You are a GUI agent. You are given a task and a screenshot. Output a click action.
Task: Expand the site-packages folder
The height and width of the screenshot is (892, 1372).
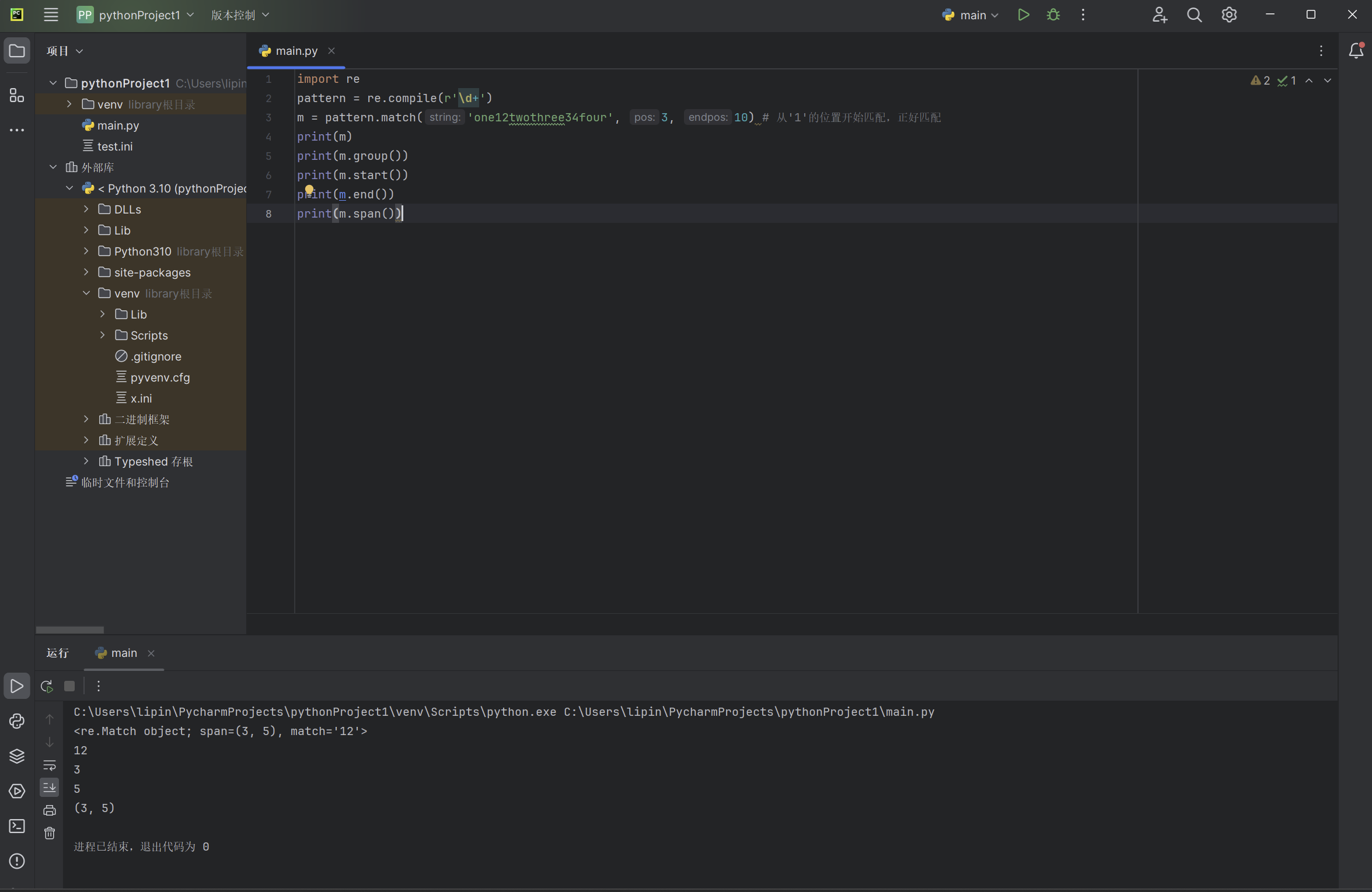pyautogui.click(x=86, y=272)
